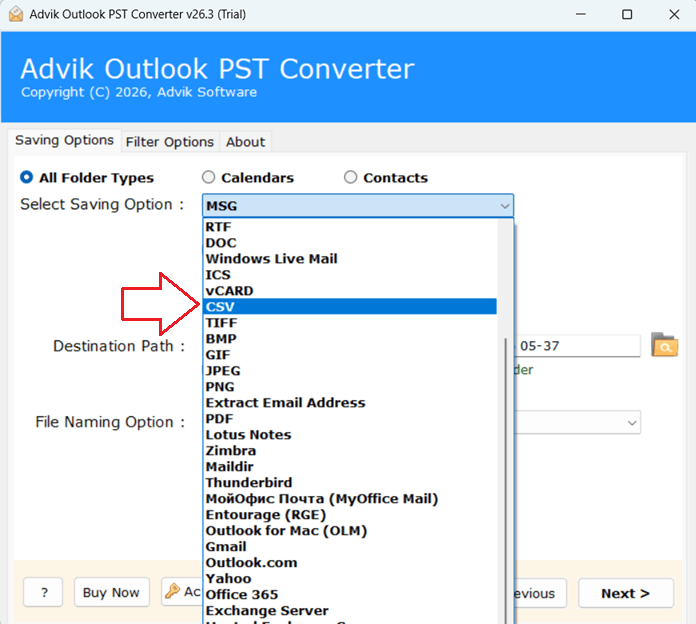The width and height of the screenshot is (696, 624).
Task: Select the highlighted CSV option
Action: tap(350, 307)
